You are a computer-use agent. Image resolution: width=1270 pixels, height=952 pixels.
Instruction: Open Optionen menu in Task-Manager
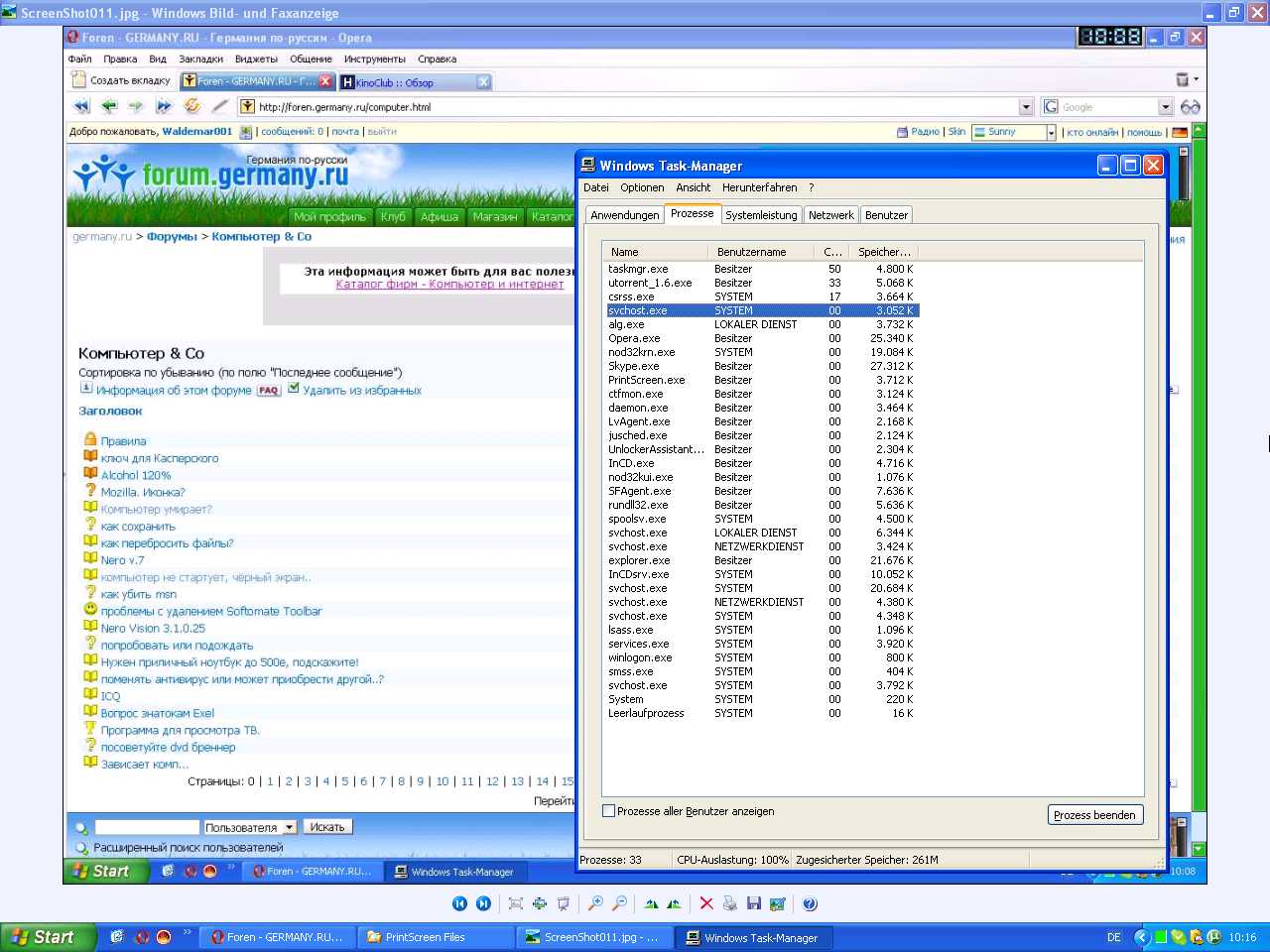[x=642, y=187]
